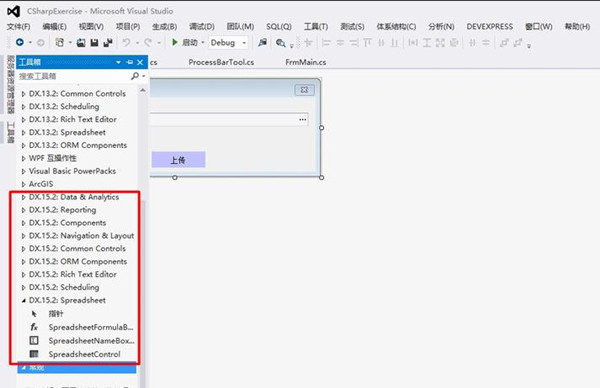Click the Visual Studio logo icon
Screen dimensions: 600x388
click(x=13, y=11)
